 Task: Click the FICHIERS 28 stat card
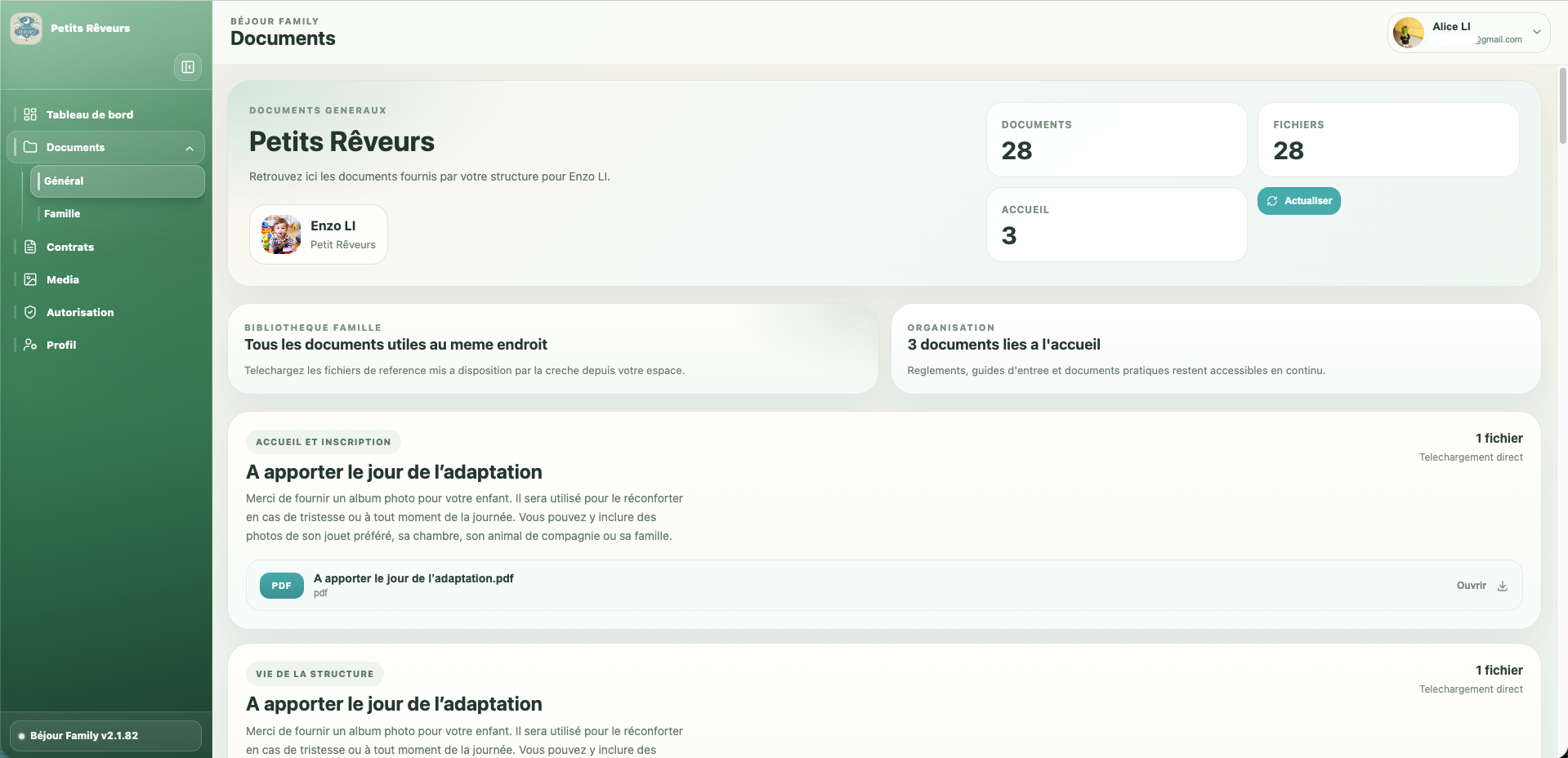pos(1387,140)
